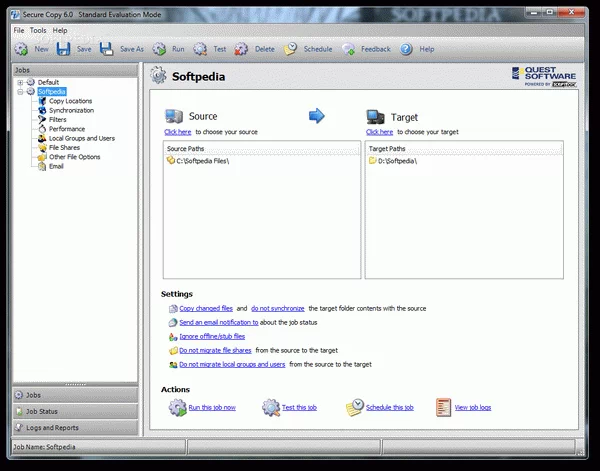Viewport: 600px width, 471px height.
Task: Click the Job Name: Softpedia status text
Action: 44,447
